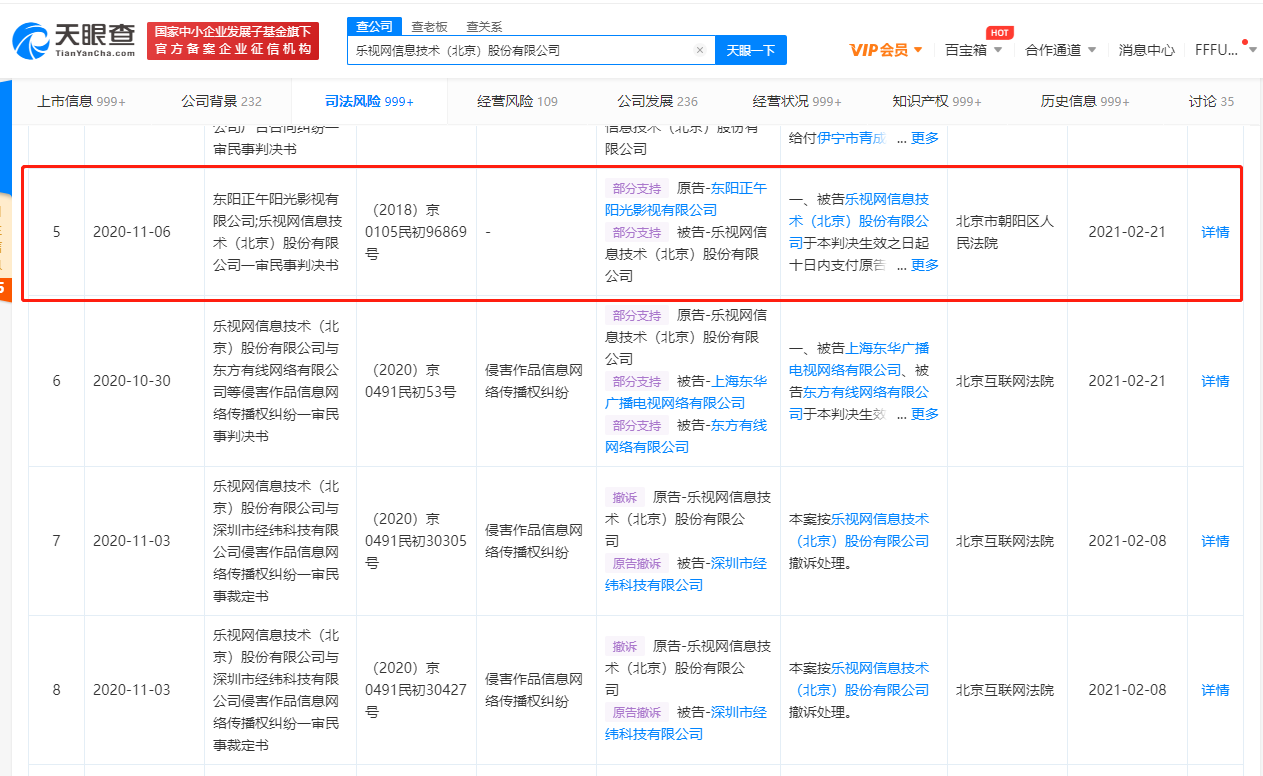Open plaintiff 东阳正午阳光影视有限公司 link
This screenshot has height=776, width=1263.
pos(686,199)
